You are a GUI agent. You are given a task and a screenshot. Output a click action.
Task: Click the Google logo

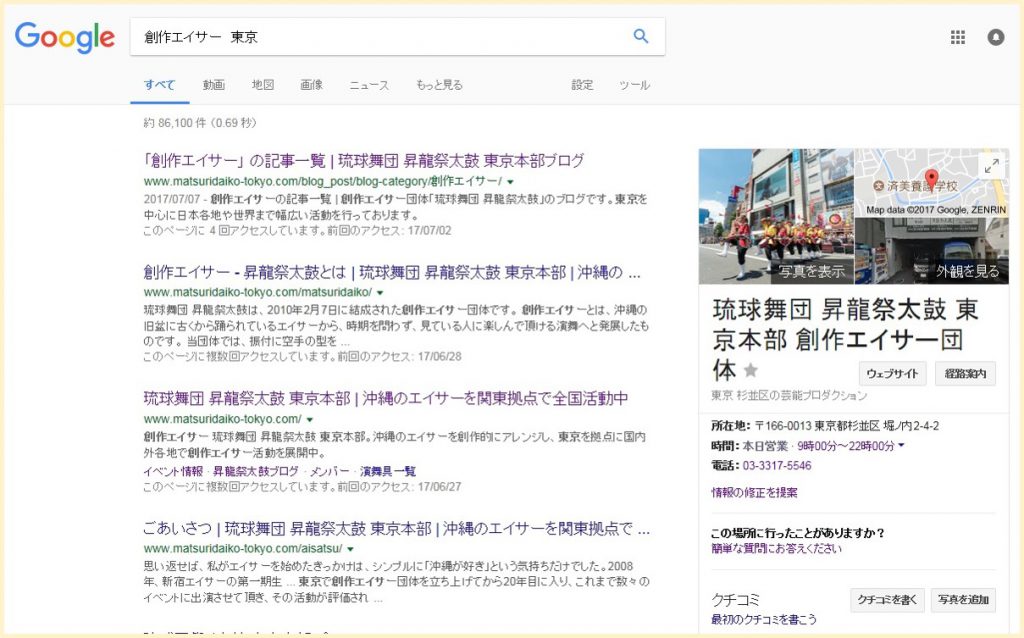pos(65,37)
